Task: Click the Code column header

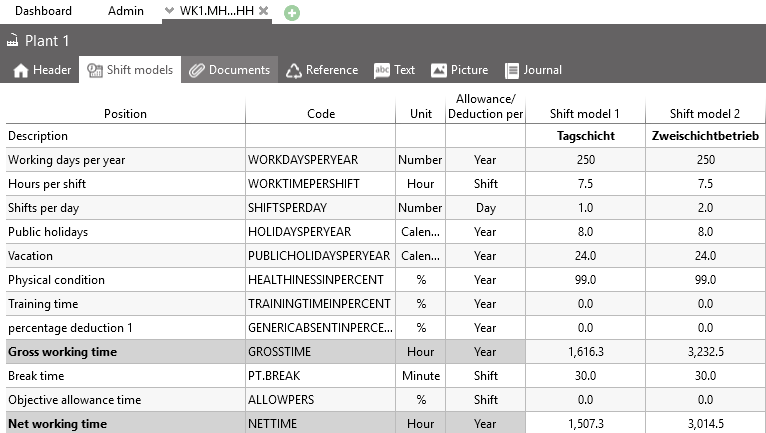Action: pyautogui.click(x=320, y=113)
